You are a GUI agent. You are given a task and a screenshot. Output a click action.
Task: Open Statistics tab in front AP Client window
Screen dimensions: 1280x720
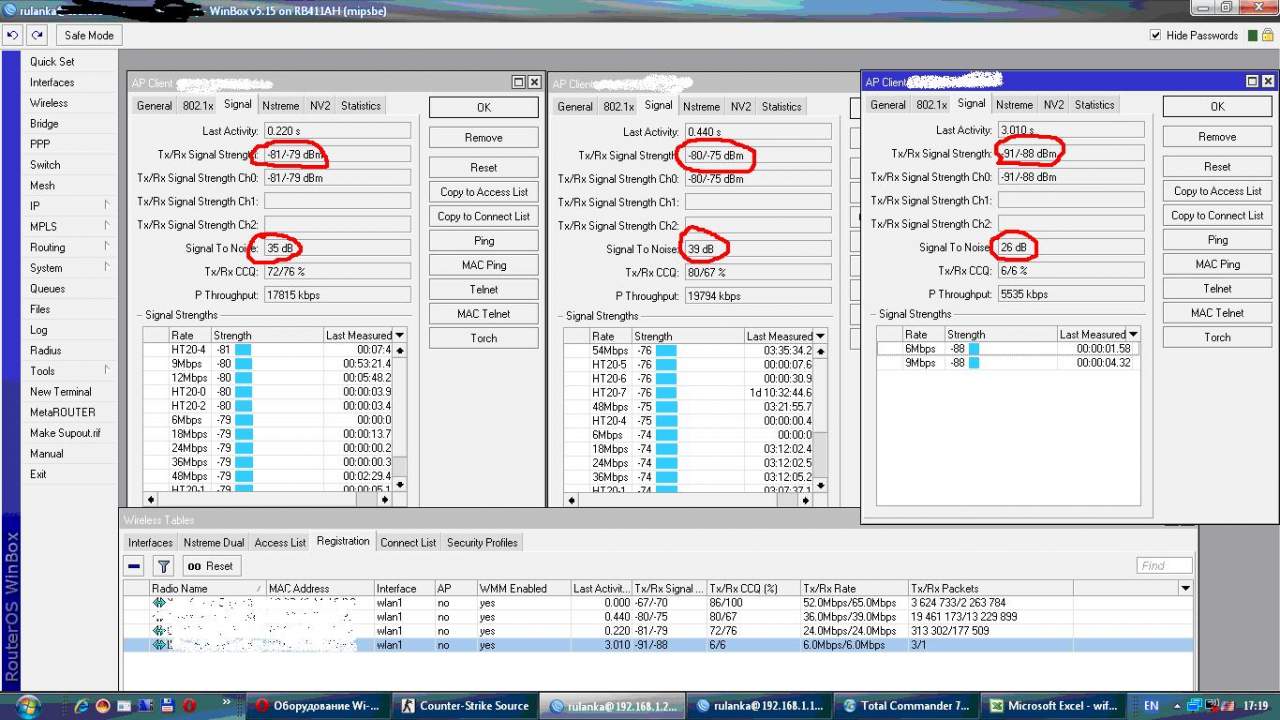(1094, 105)
